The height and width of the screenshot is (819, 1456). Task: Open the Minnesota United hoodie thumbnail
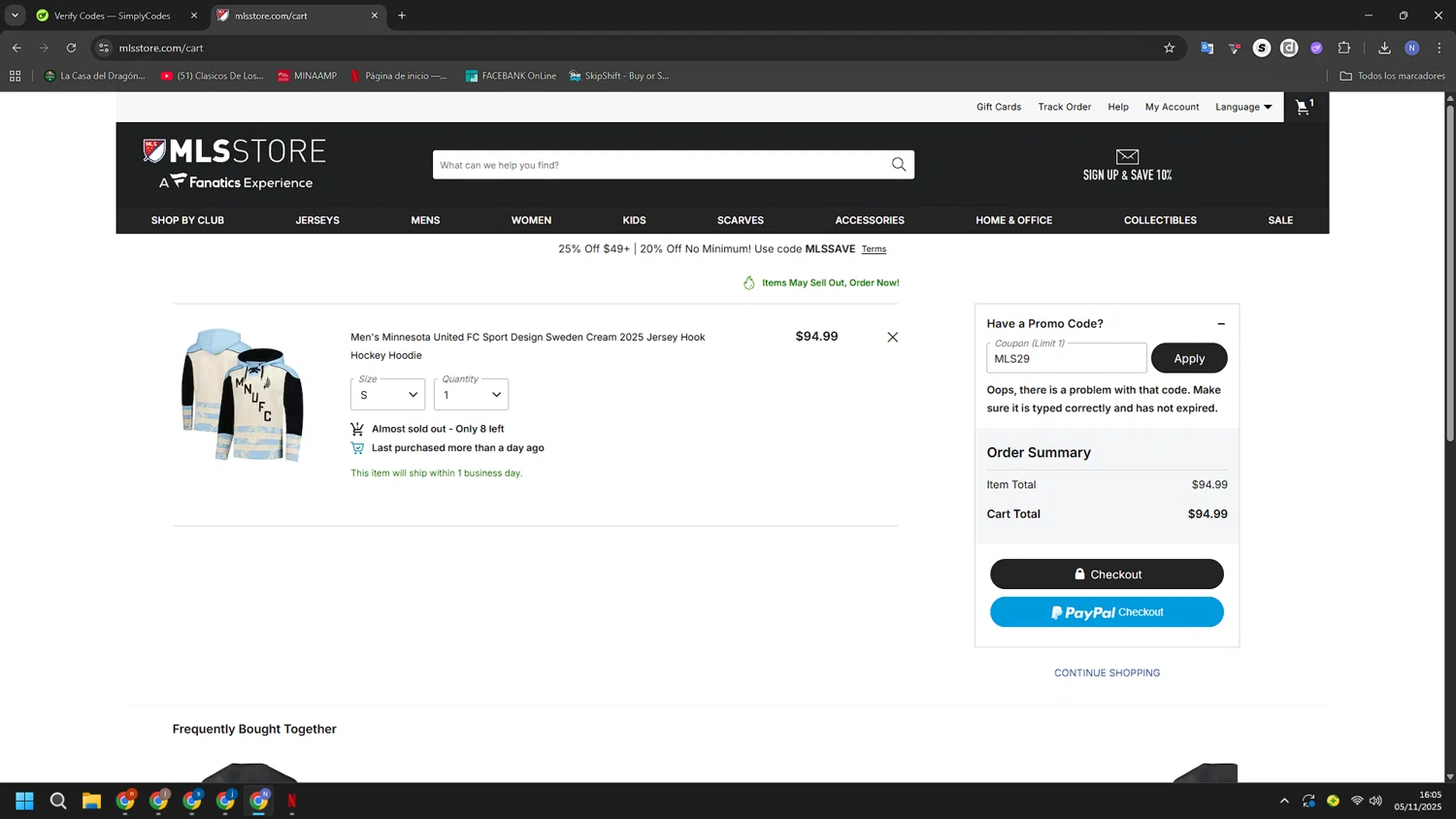click(243, 395)
